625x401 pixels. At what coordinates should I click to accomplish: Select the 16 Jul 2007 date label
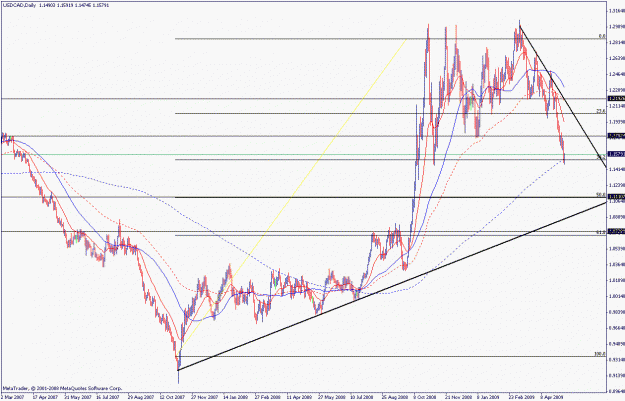tap(108, 397)
